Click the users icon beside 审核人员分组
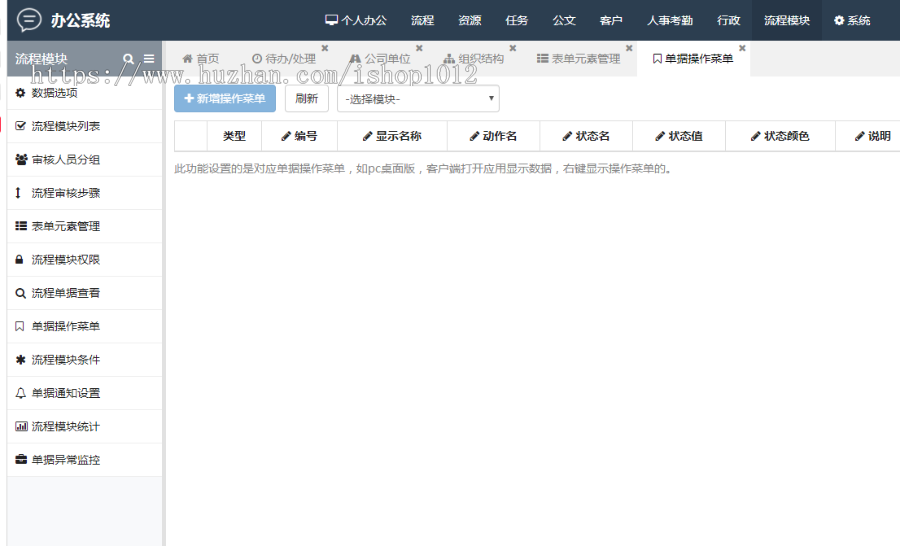Image resolution: width=900 pixels, height=546 pixels. 21,159
